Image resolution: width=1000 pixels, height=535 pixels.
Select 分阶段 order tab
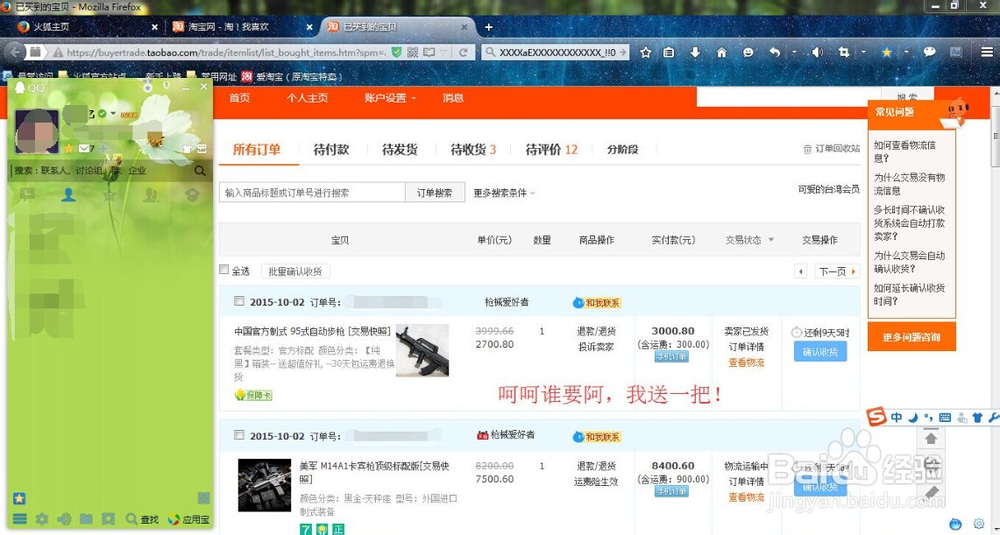click(622, 150)
